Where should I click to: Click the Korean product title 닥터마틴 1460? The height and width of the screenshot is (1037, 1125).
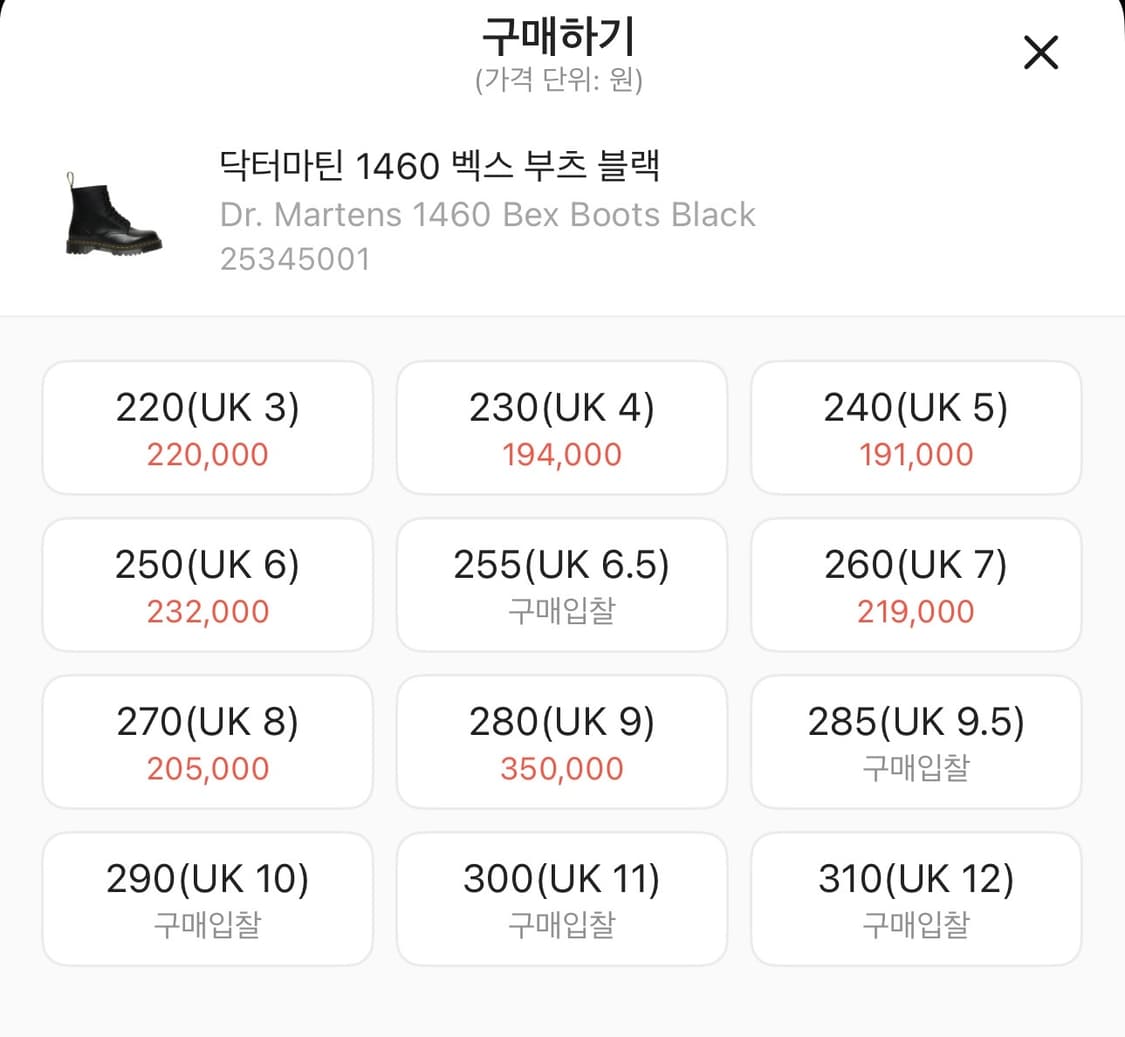438,167
